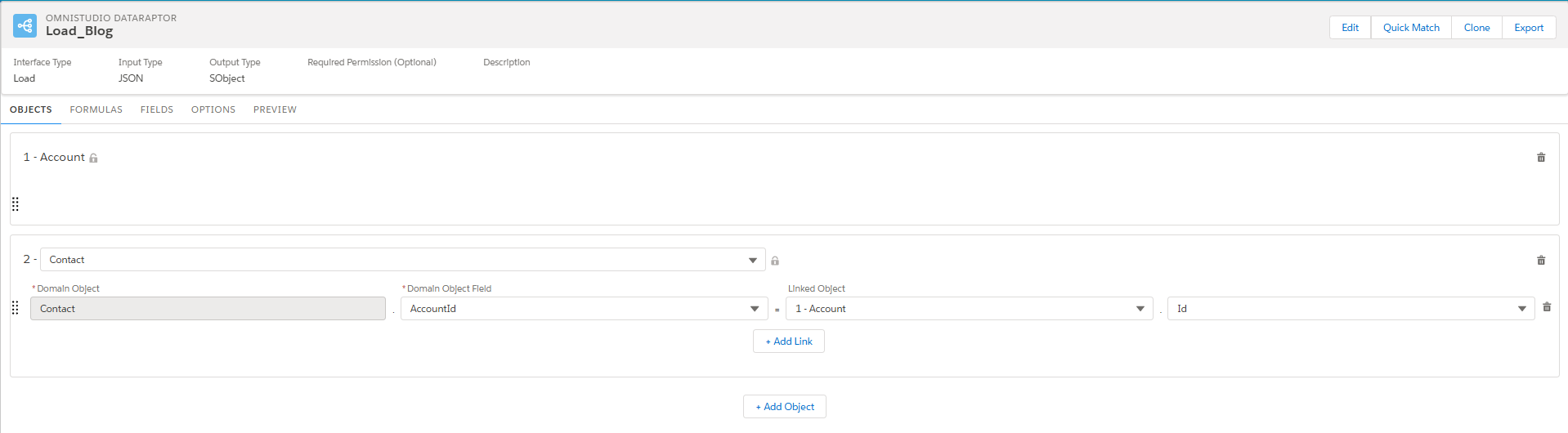Grab the drag handle of Contact row
This screenshot has height=433, width=1568.
[16, 308]
